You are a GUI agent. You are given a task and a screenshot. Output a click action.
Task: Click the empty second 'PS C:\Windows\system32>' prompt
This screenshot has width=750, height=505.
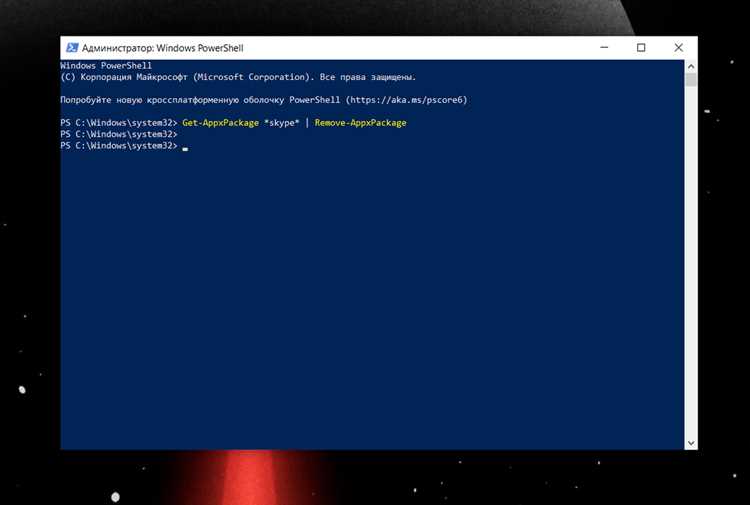click(119, 134)
